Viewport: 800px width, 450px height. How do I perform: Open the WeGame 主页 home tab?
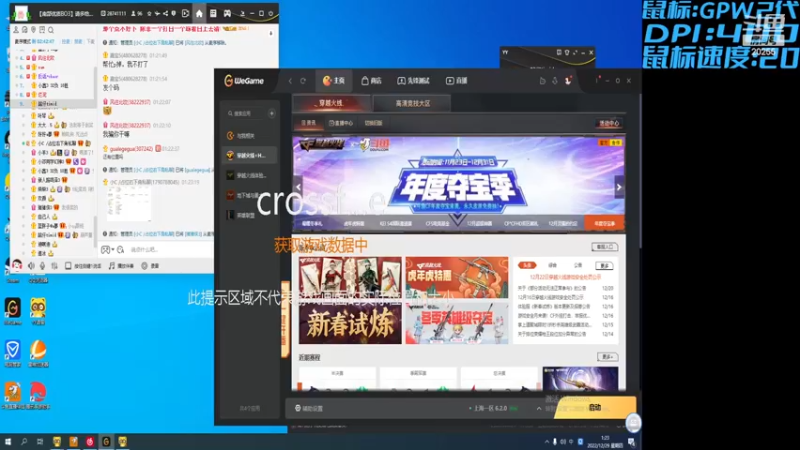[x=334, y=81]
